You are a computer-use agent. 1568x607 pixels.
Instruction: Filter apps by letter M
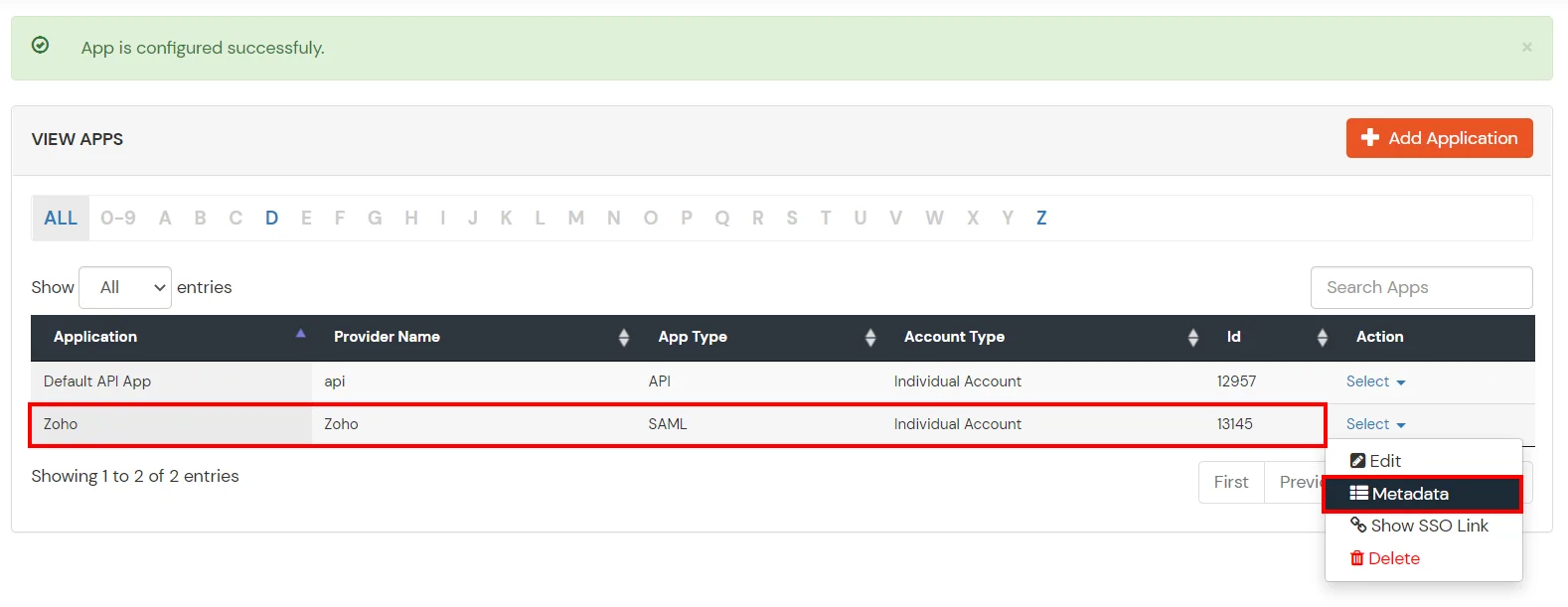575,218
